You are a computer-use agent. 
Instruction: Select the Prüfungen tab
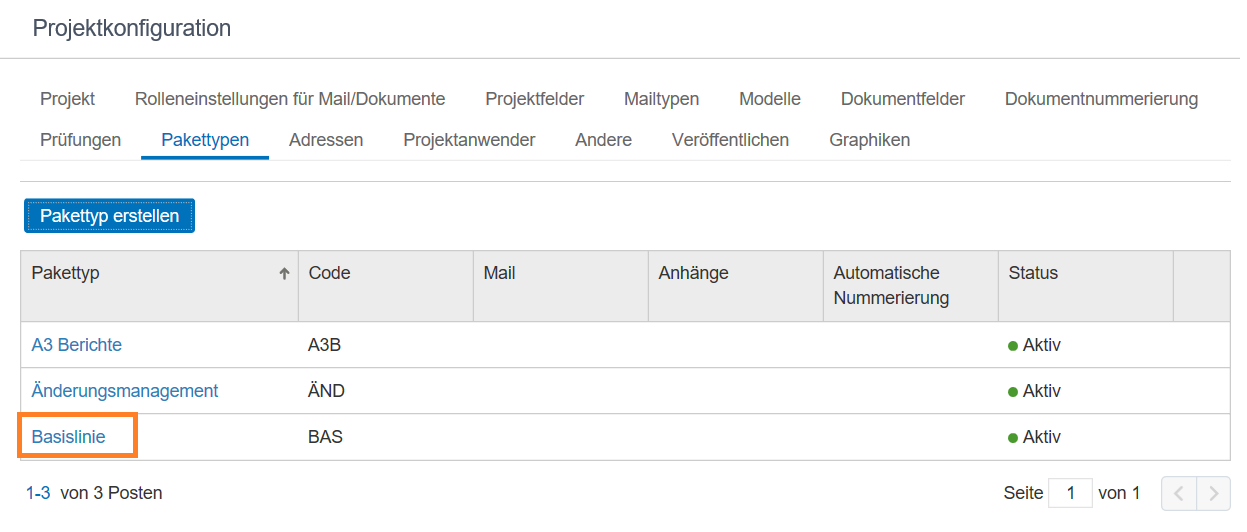click(x=81, y=140)
